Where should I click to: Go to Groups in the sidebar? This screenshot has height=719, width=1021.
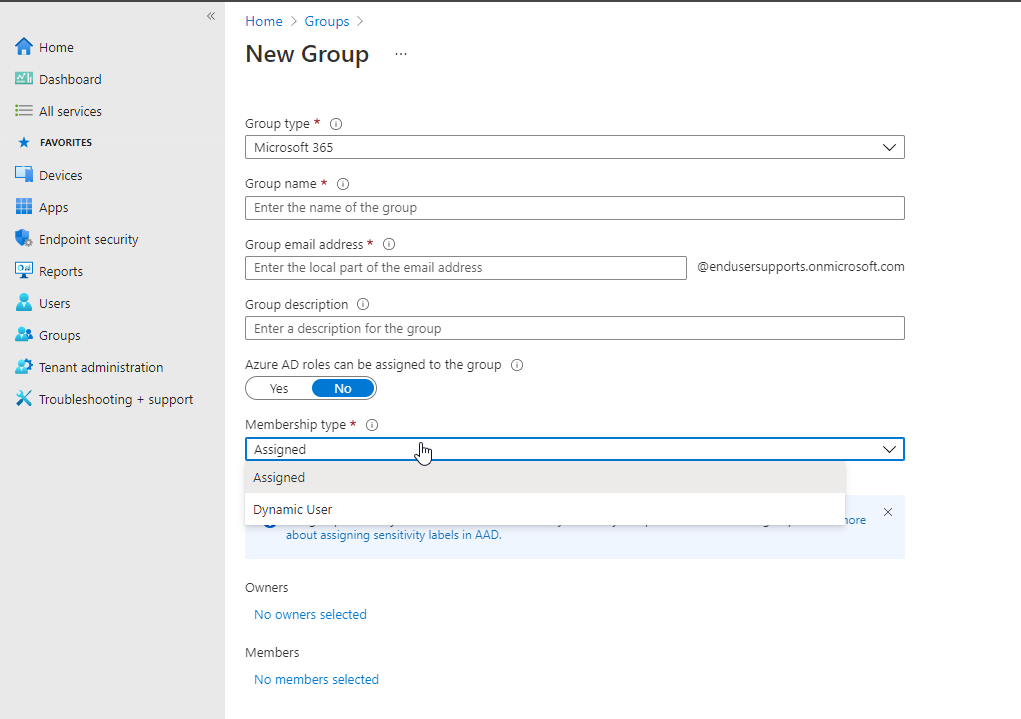[x=60, y=335]
